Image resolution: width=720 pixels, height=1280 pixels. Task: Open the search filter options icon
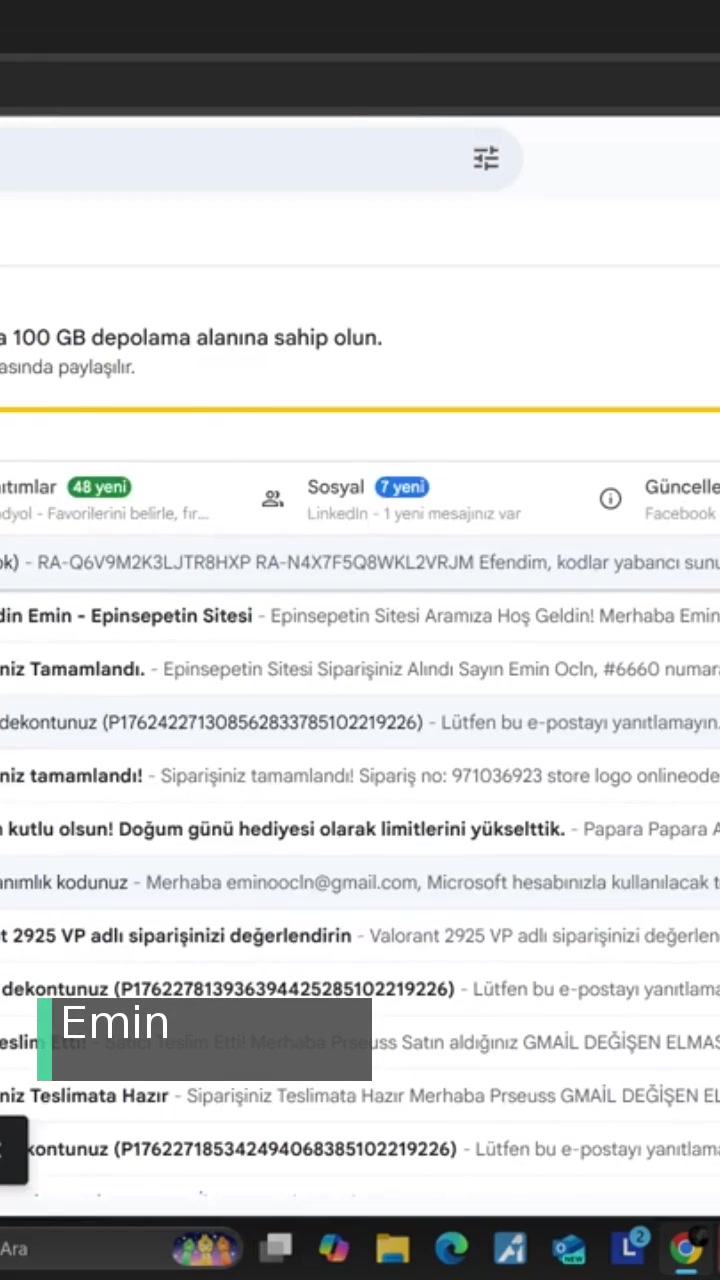(x=486, y=158)
